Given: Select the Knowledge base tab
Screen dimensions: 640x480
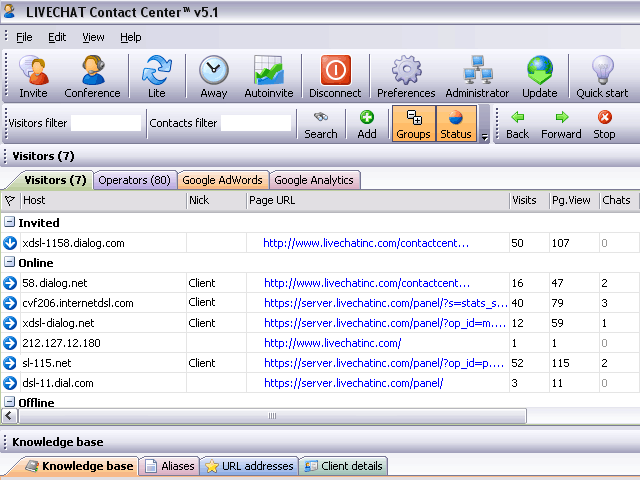Looking at the screenshot, I should (x=78, y=466).
